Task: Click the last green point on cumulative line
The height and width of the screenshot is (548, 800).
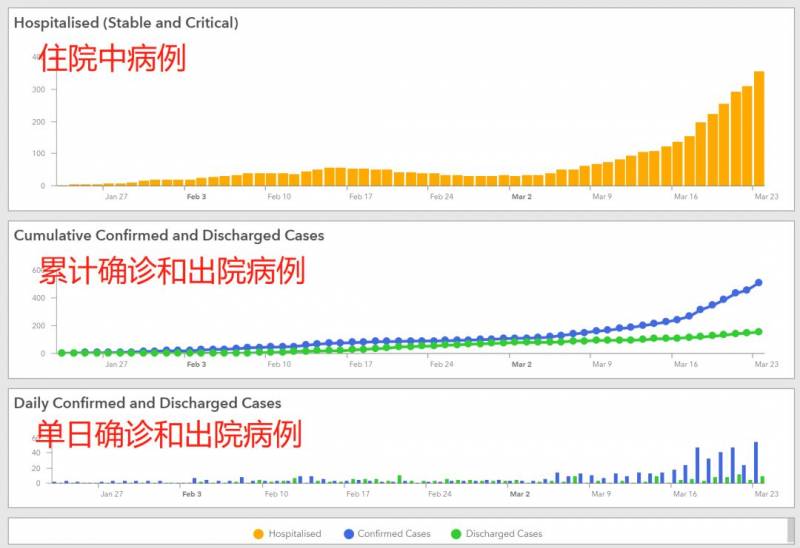Action: [759, 332]
